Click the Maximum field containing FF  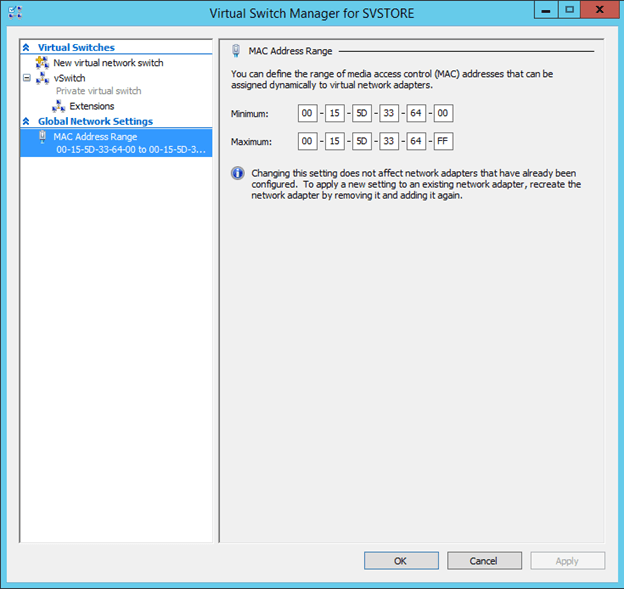(x=443, y=142)
